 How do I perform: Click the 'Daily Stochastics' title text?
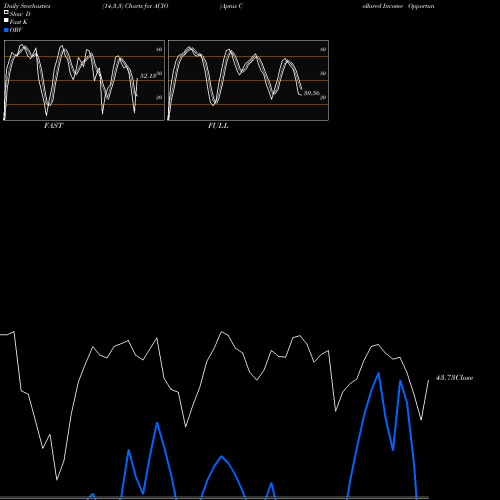[x=27, y=6]
